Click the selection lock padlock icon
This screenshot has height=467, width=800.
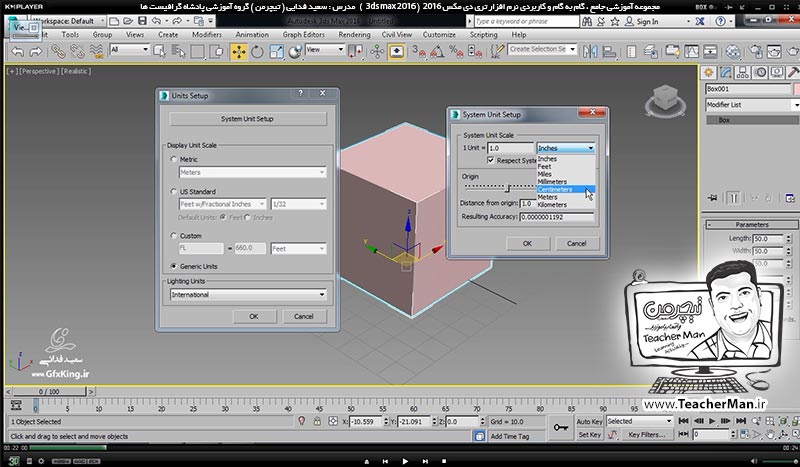click(x=317, y=422)
